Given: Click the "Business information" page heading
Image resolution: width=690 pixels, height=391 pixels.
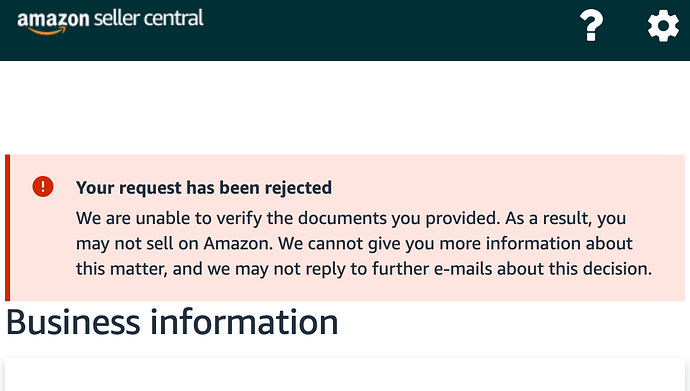Looking at the screenshot, I should coord(172,322).
